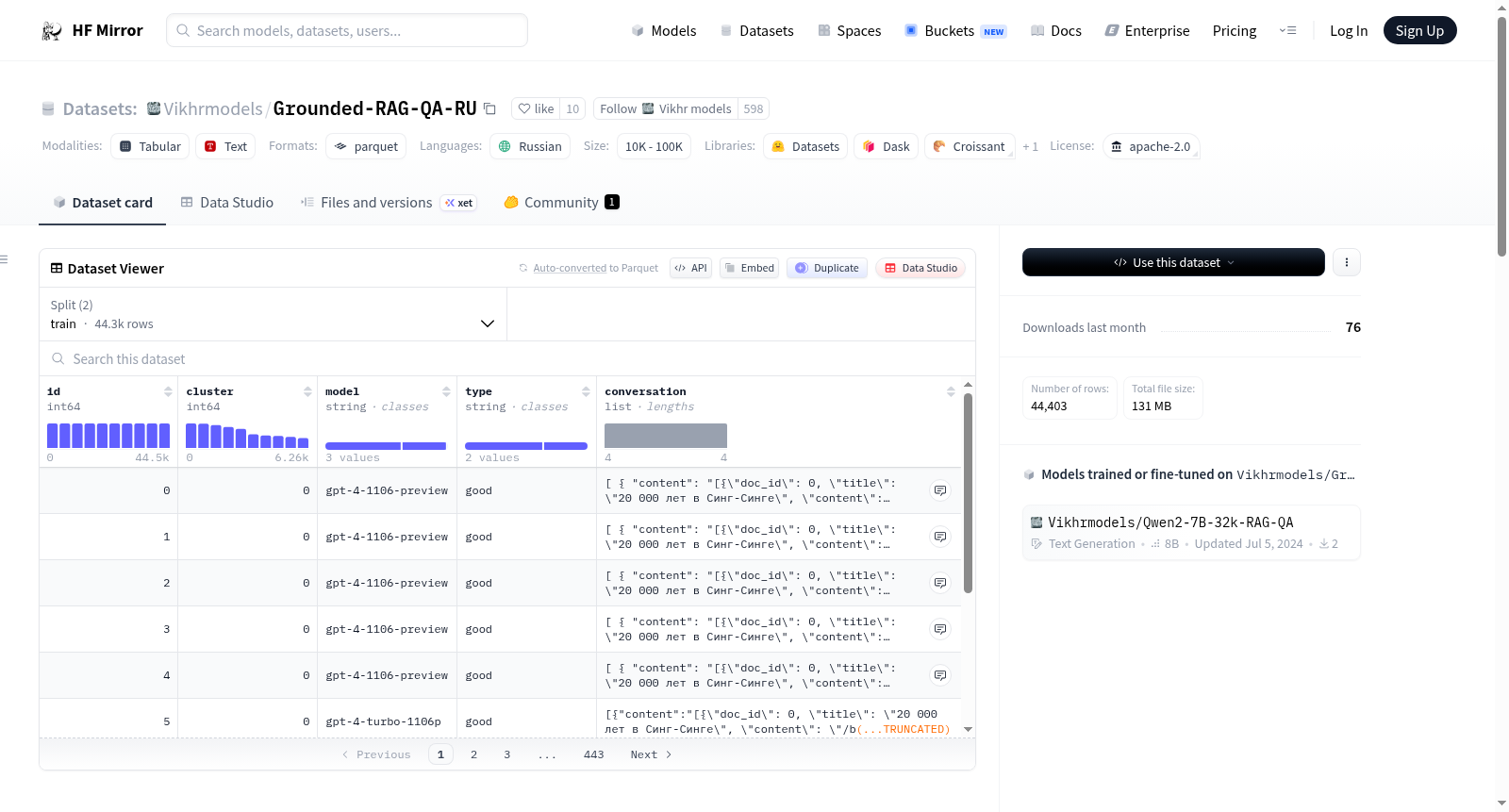Select the Russian language tag

pyautogui.click(x=530, y=146)
